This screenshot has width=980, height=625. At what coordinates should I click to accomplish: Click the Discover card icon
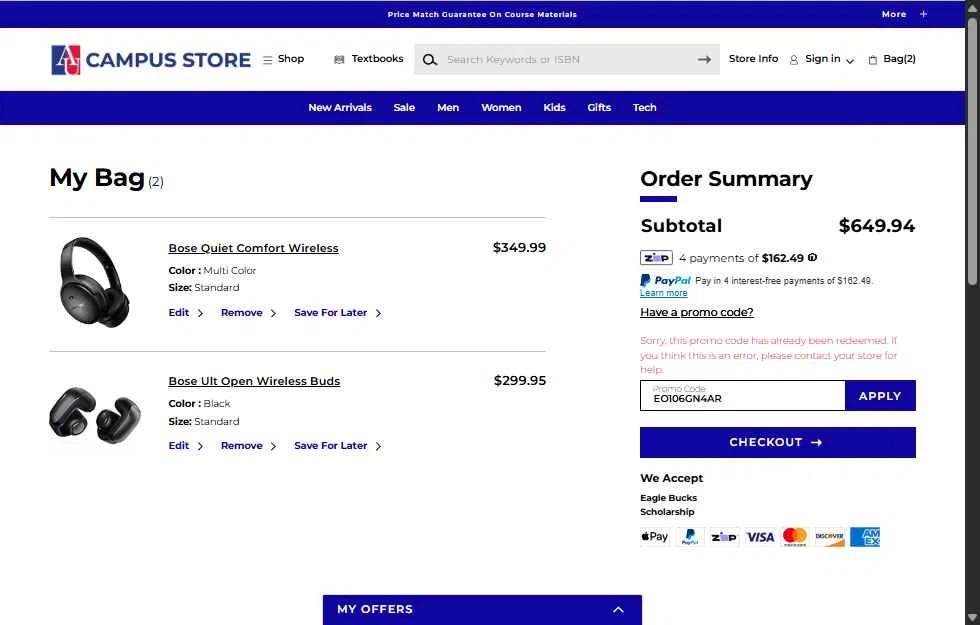tap(830, 537)
